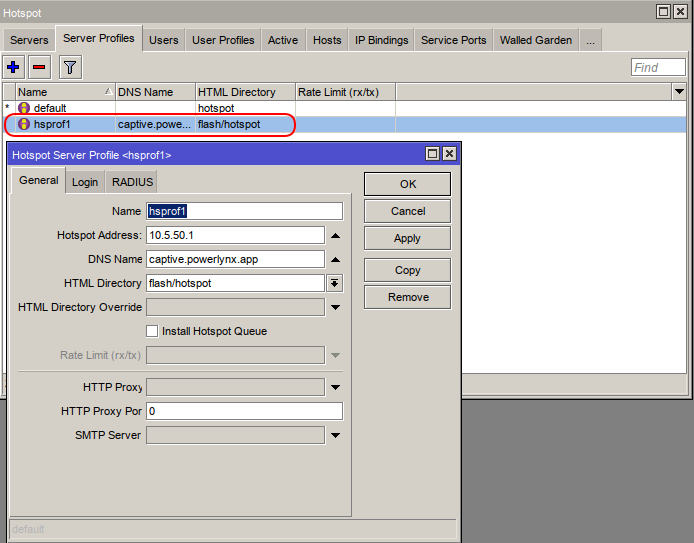
Task: Click the HTTP Proxy Port field
Action: coord(244,411)
